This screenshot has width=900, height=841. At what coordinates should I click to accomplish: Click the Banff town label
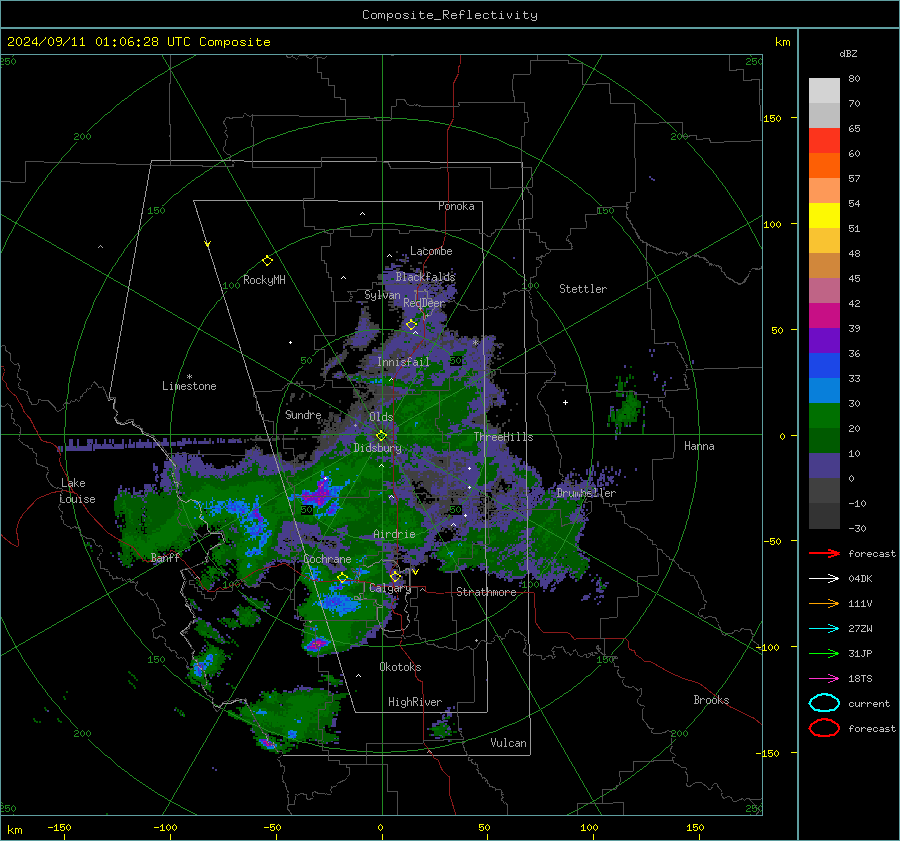click(x=165, y=557)
